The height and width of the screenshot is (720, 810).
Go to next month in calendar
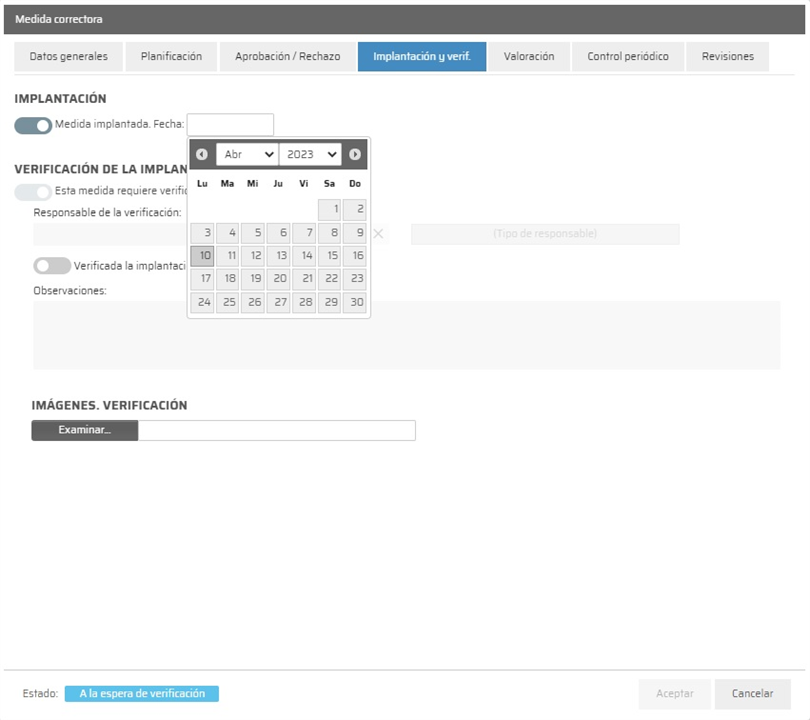point(355,154)
